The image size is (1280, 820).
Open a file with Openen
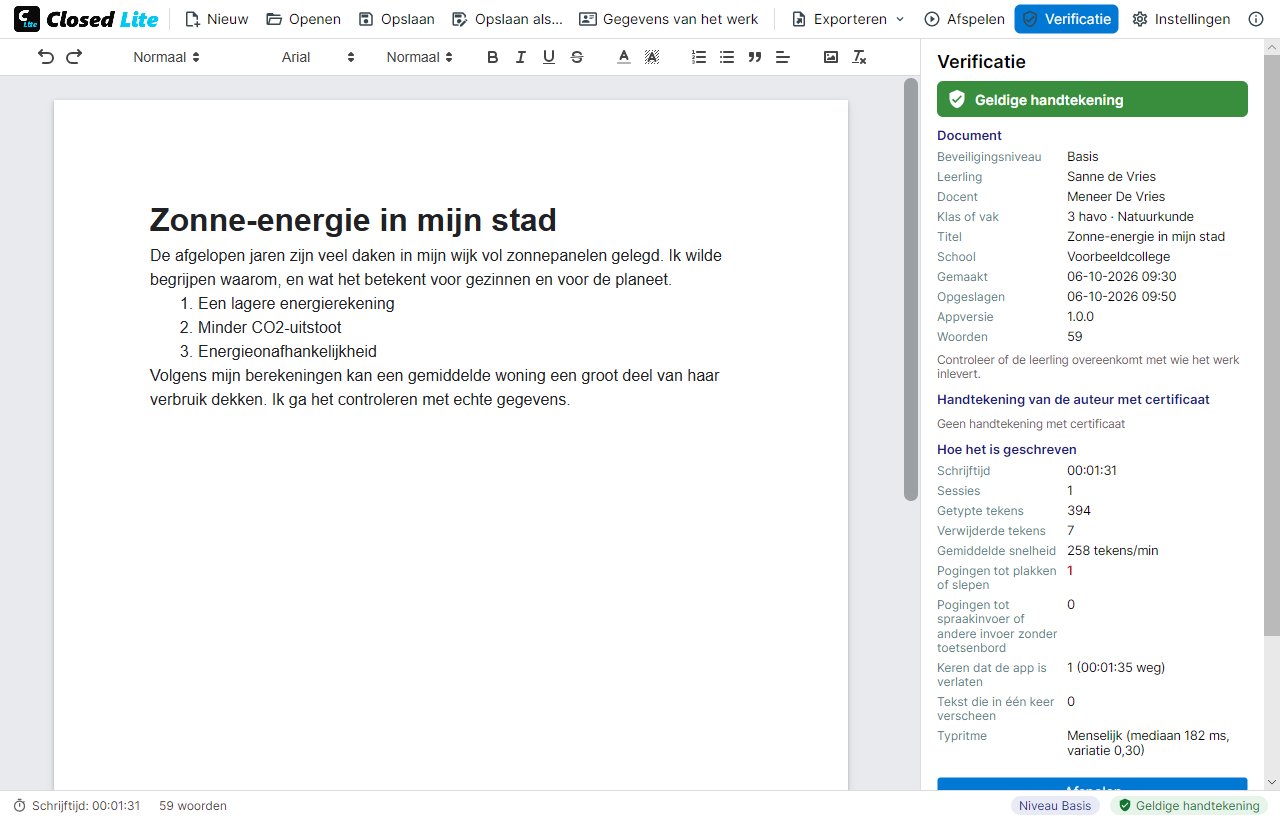point(303,19)
